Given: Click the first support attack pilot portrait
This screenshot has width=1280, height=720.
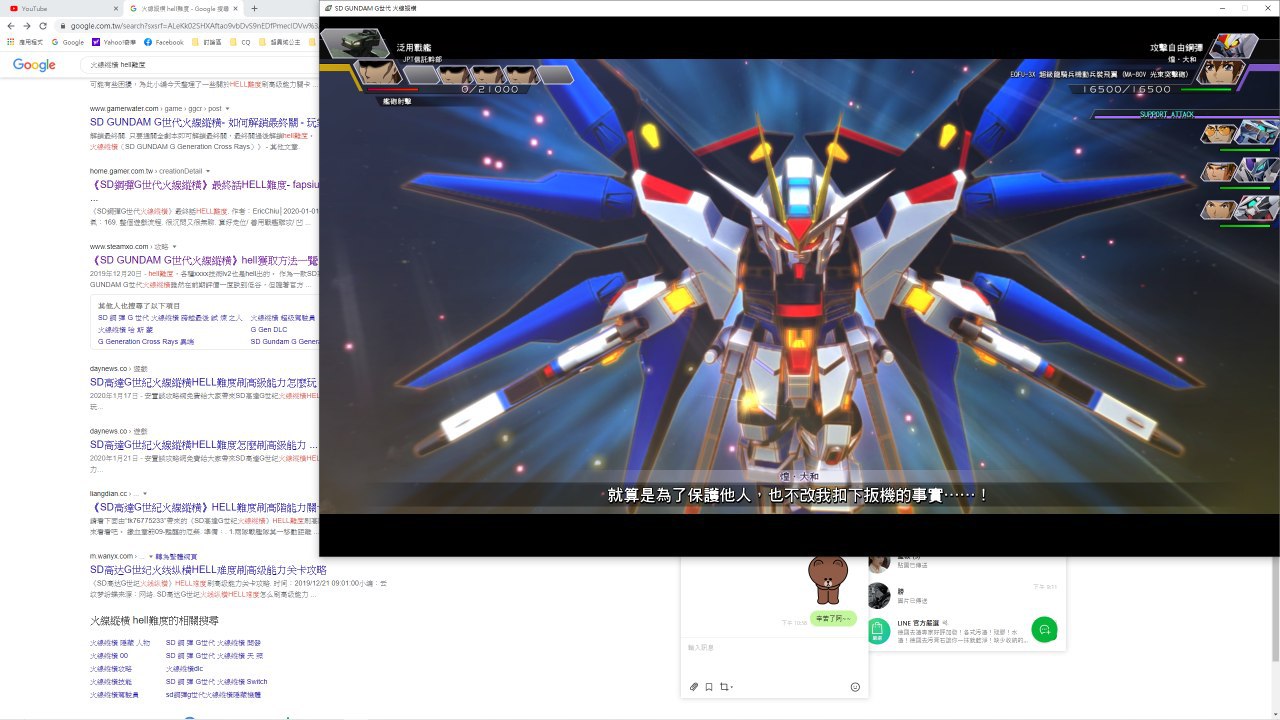Looking at the screenshot, I should pos(1218,133).
